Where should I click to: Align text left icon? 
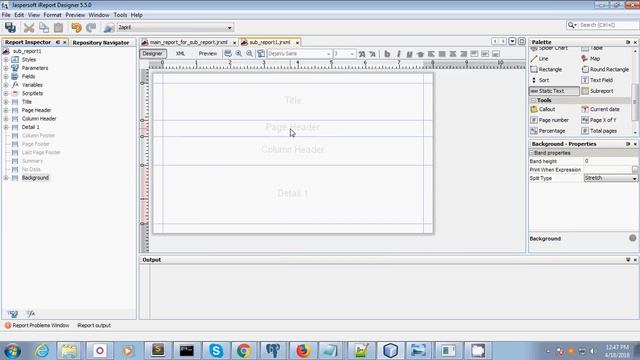click(431, 53)
